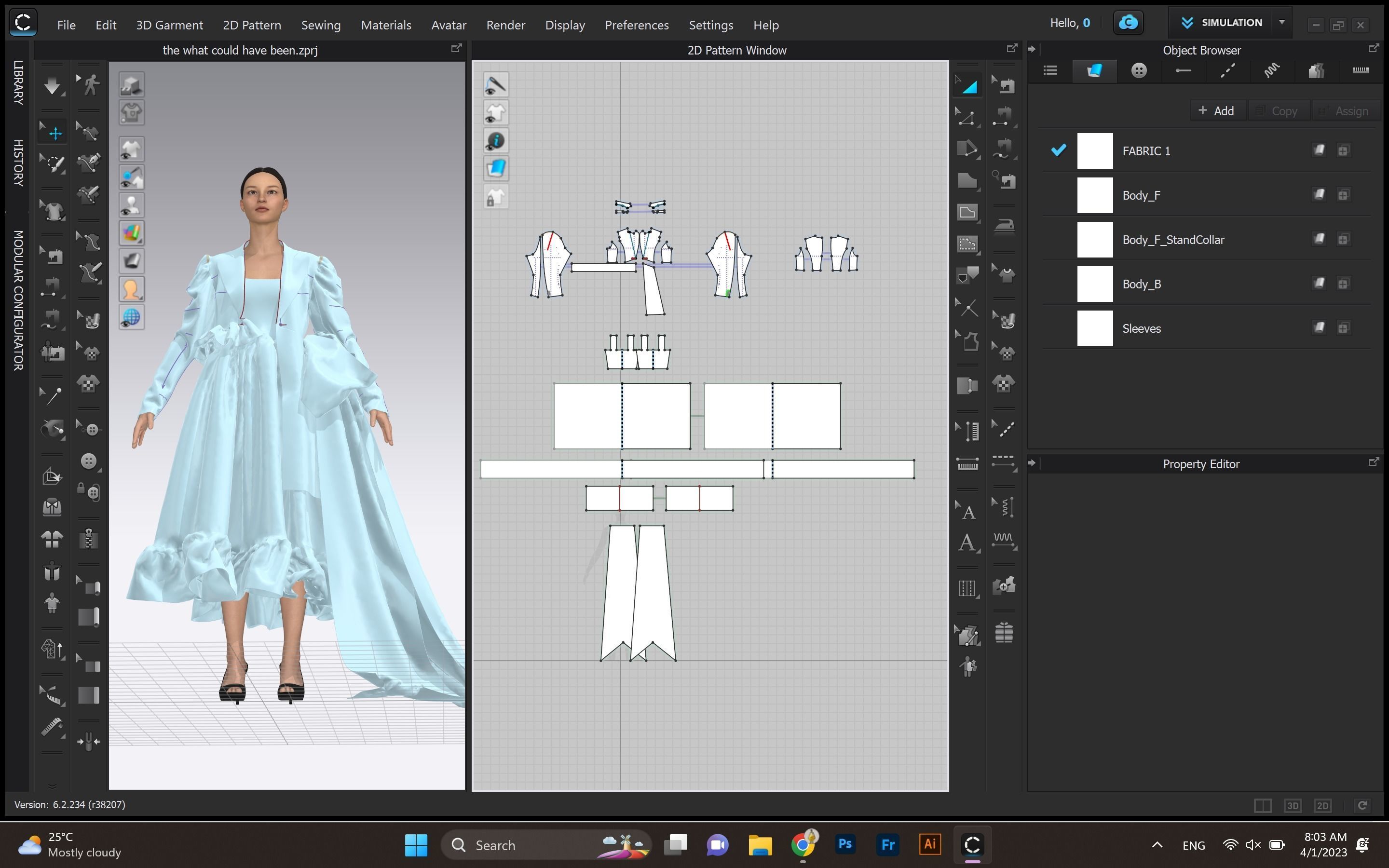Choose the Check Sewing Length magnifier tool
Screen dimensions: 1389x868
coord(1003,180)
